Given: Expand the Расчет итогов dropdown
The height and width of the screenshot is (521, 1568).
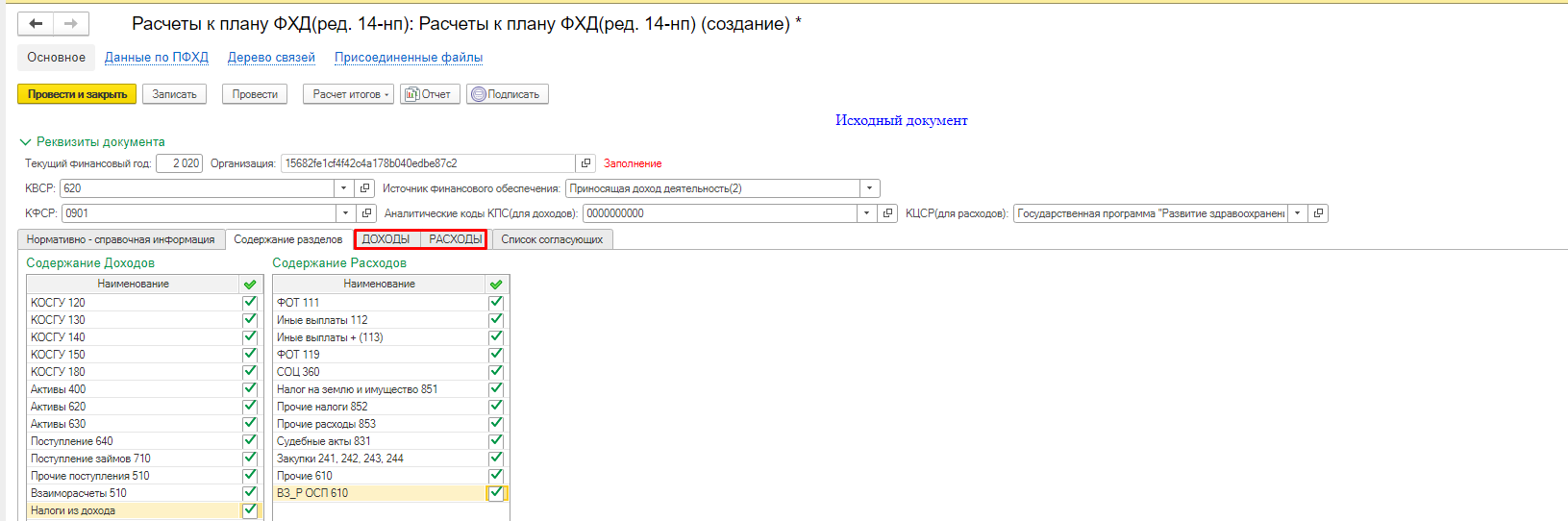Looking at the screenshot, I should click(x=348, y=94).
